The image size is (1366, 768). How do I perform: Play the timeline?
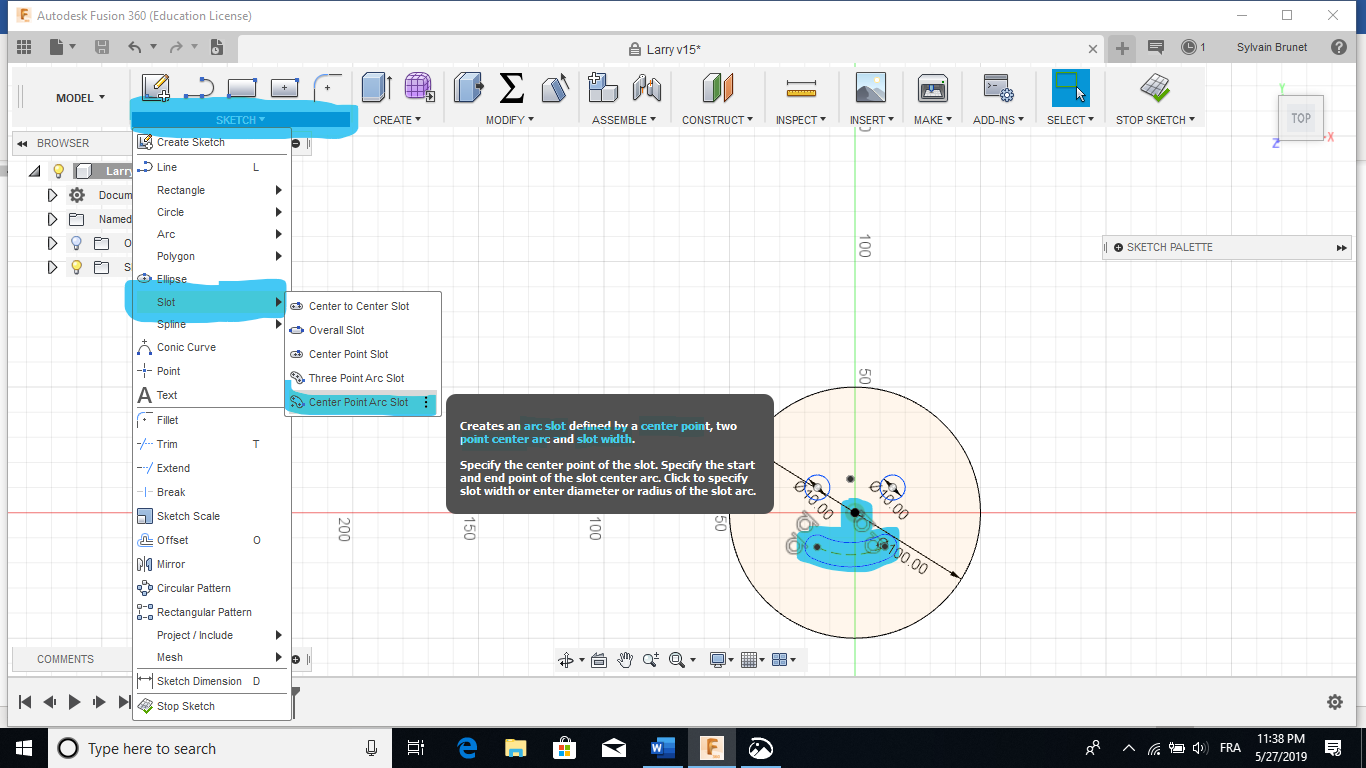[x=74, y=702]
